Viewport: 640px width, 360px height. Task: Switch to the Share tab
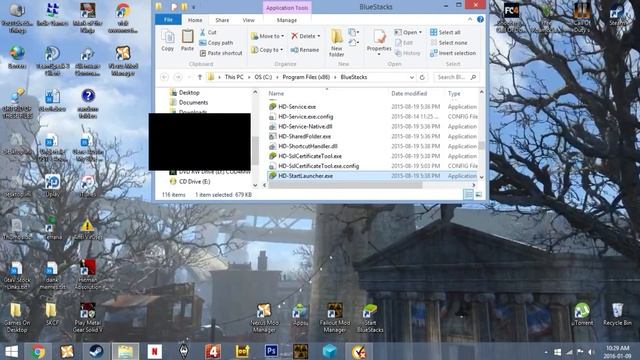(x=222, y=20)
